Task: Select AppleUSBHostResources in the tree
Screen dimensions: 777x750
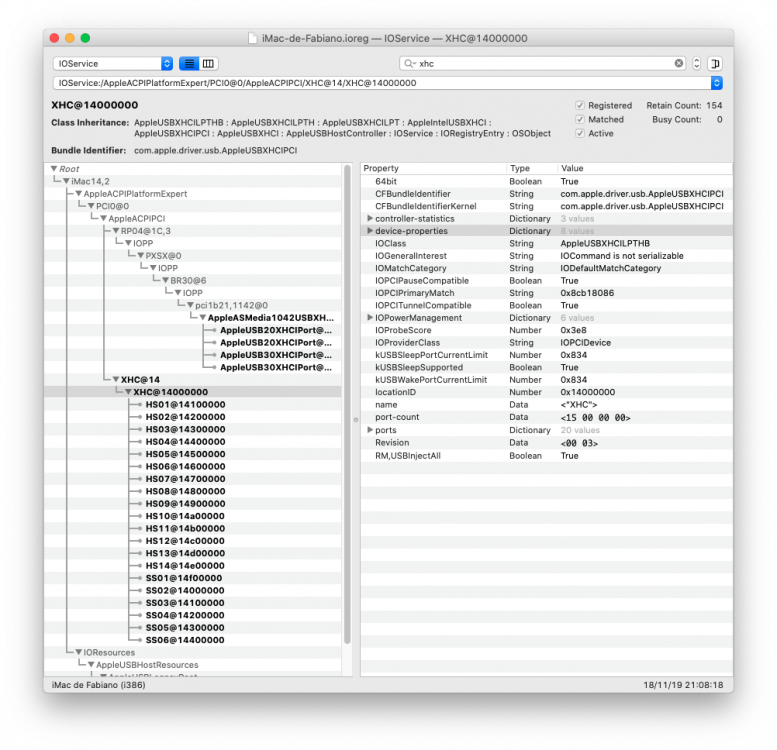Action: [147, 665]
